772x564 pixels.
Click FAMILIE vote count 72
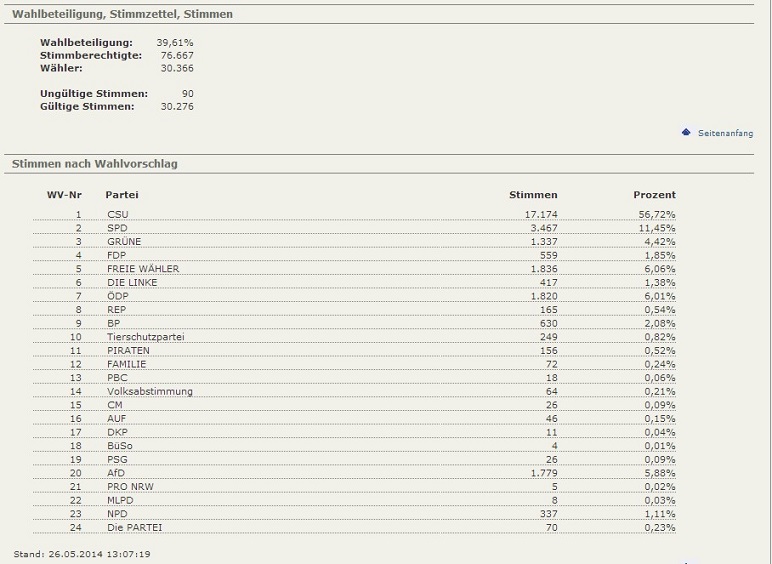(x=551, y=364)
